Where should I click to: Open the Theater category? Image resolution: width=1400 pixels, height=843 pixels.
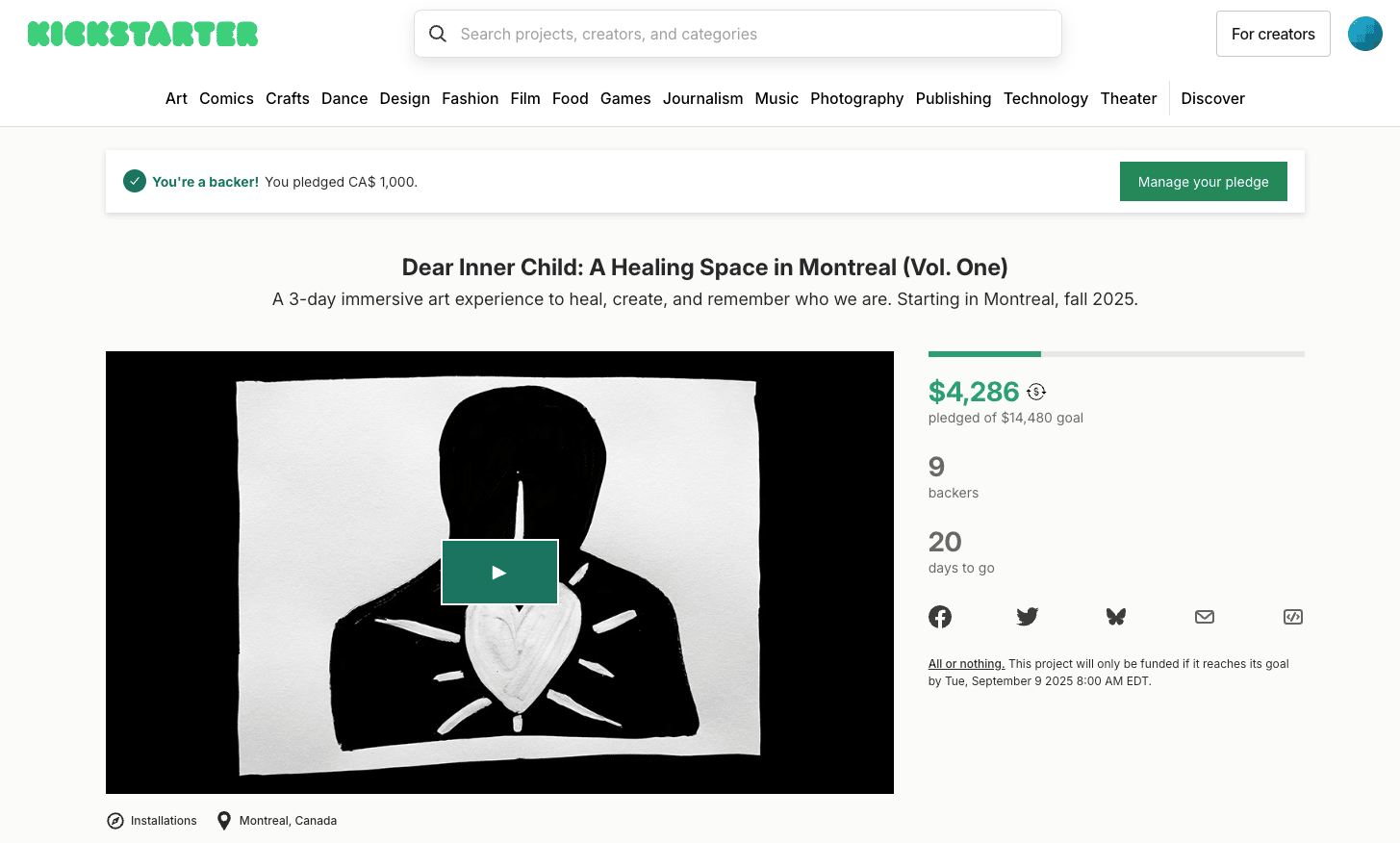[1129, 98]
